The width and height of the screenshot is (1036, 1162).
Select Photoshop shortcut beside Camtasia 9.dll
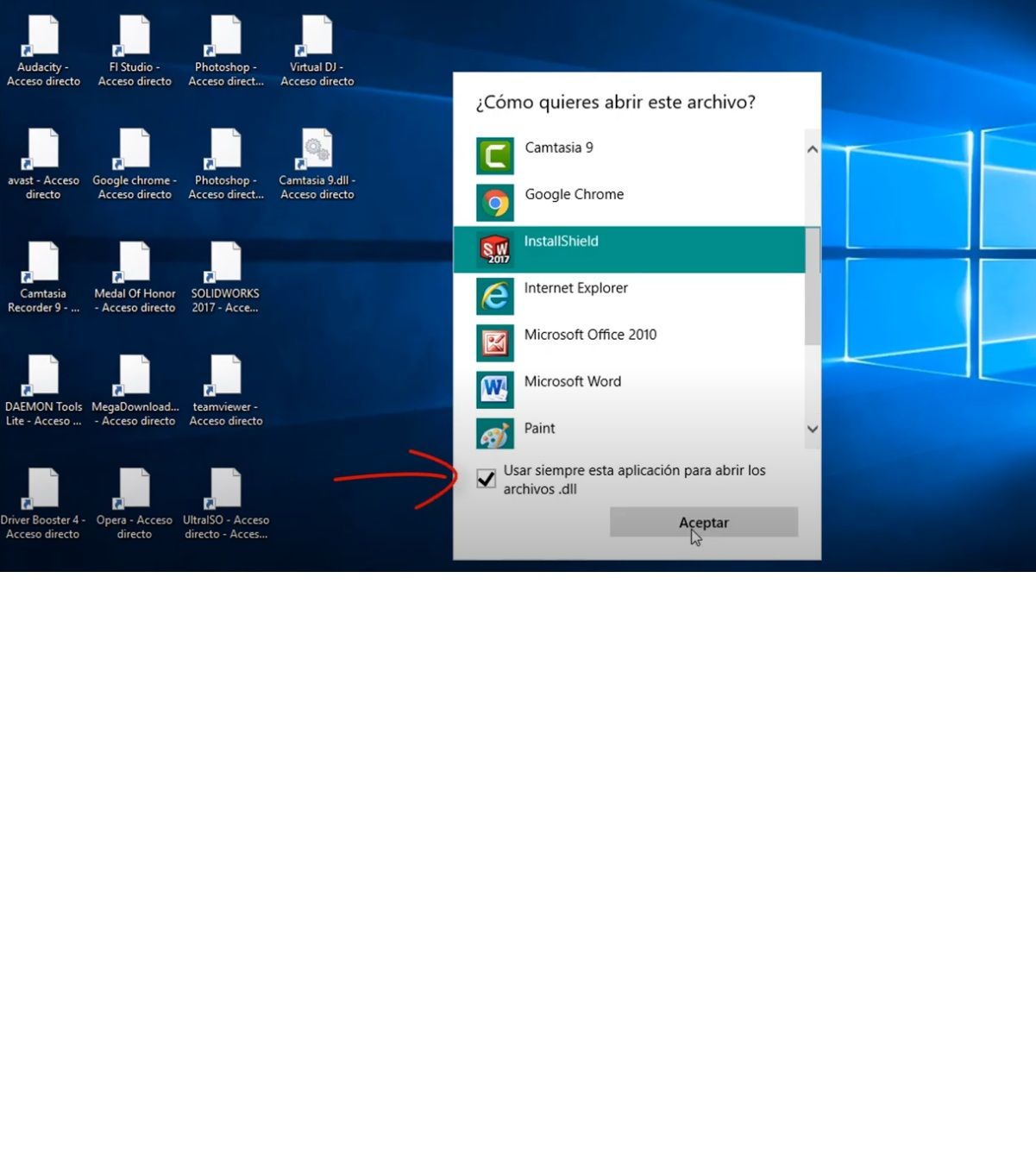(x=226, y=165)
